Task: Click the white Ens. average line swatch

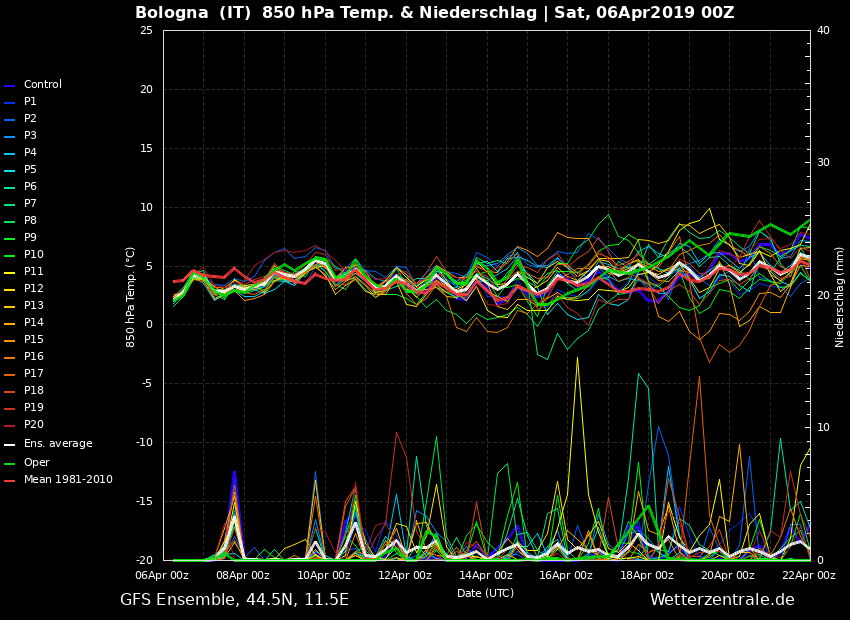Action: (10, 445)
